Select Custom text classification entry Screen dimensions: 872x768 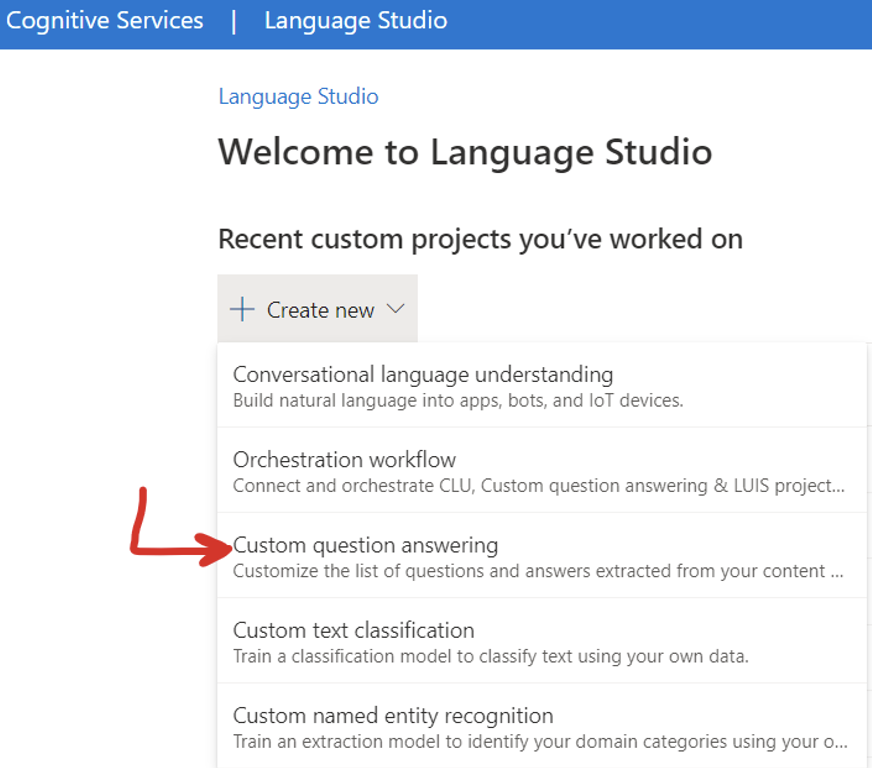tap(541, 641)
